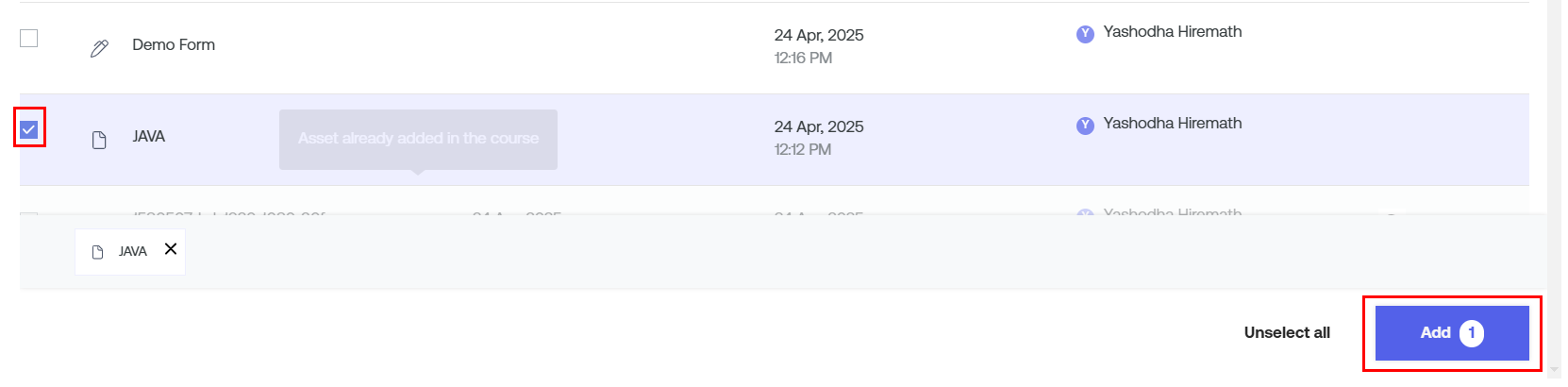Check the Demo Form checkbox
The width and height of the screenshot is (1568, 387).
(29, 39)
